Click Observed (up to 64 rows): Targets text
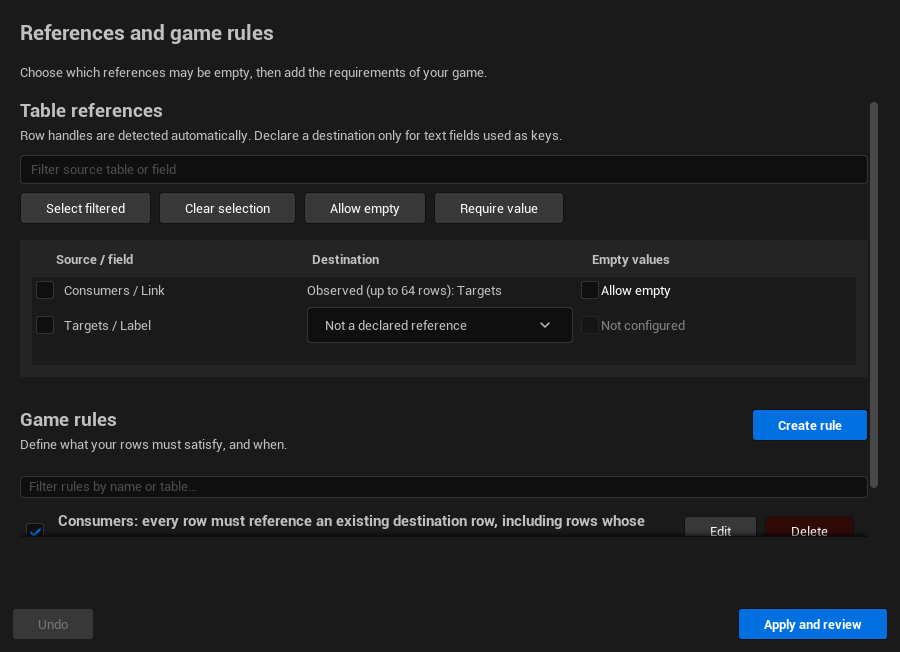Image resolution: width=900 pixels, height=652 pixels. pos(404,290)
